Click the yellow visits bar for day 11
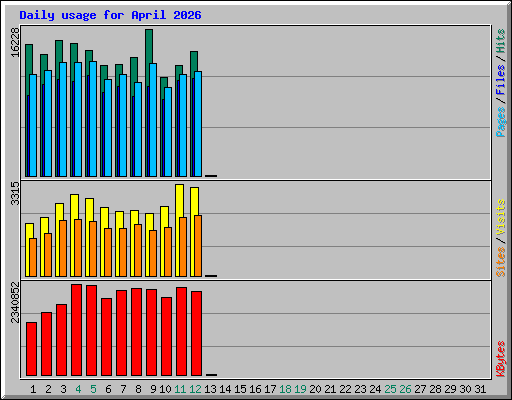 tap(179, 201)
